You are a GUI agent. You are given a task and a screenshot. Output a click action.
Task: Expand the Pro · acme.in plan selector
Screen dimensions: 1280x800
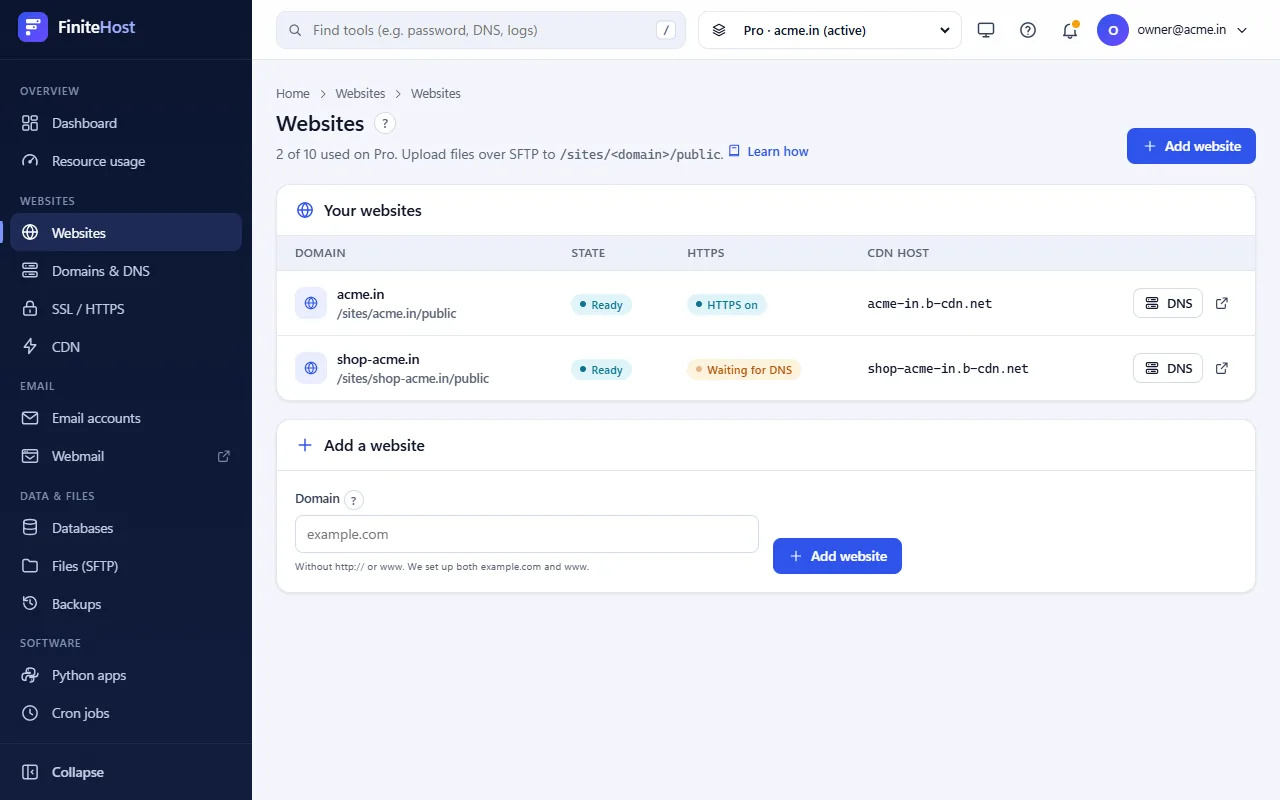tap(830, 30)
